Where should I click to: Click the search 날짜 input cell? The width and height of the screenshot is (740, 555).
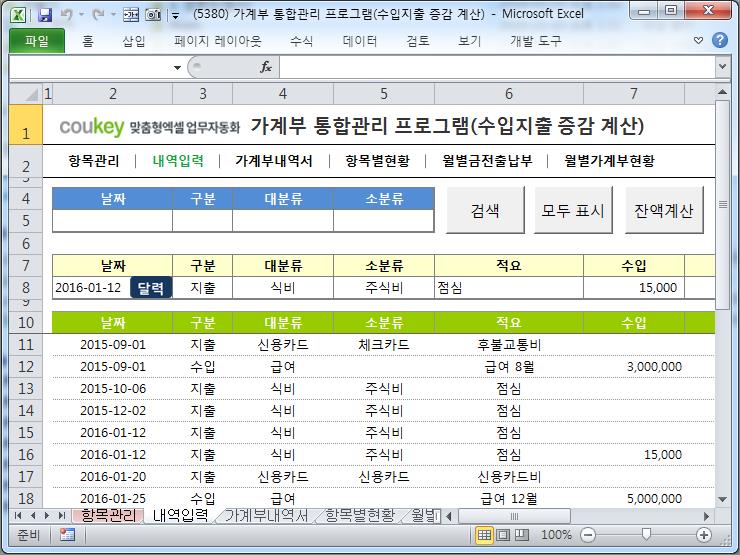click(112, 221)
